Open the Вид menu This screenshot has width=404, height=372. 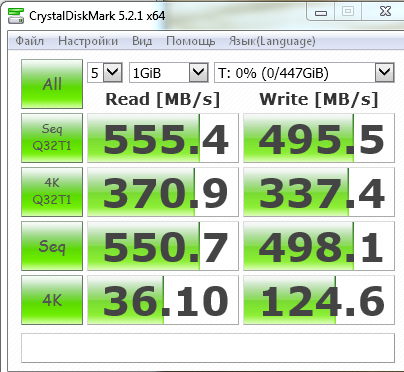click(x=142, y=41)
